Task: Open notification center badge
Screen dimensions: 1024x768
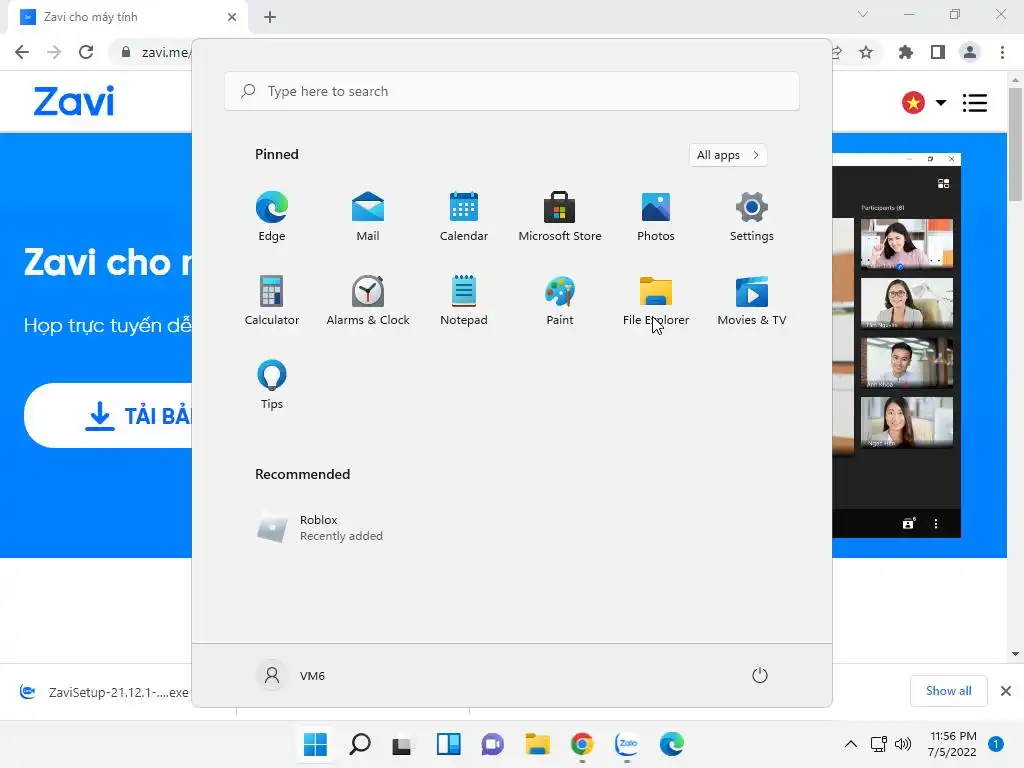Action: (x=996, y=744)
